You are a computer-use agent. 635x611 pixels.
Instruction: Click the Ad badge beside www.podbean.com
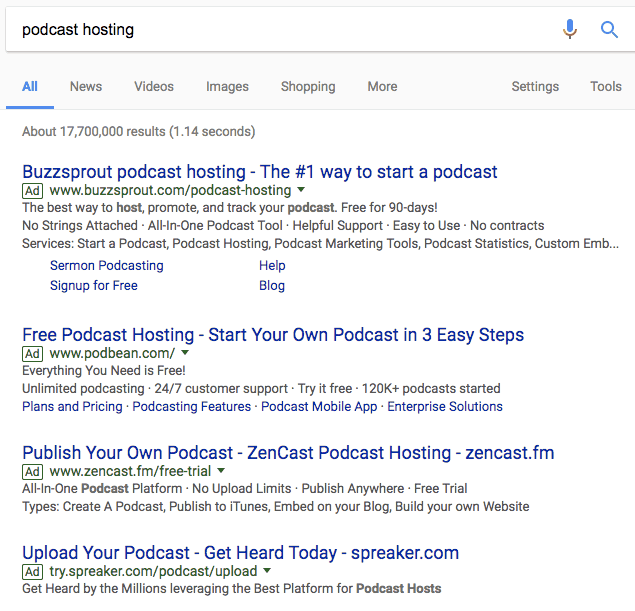tap(33, 354)
